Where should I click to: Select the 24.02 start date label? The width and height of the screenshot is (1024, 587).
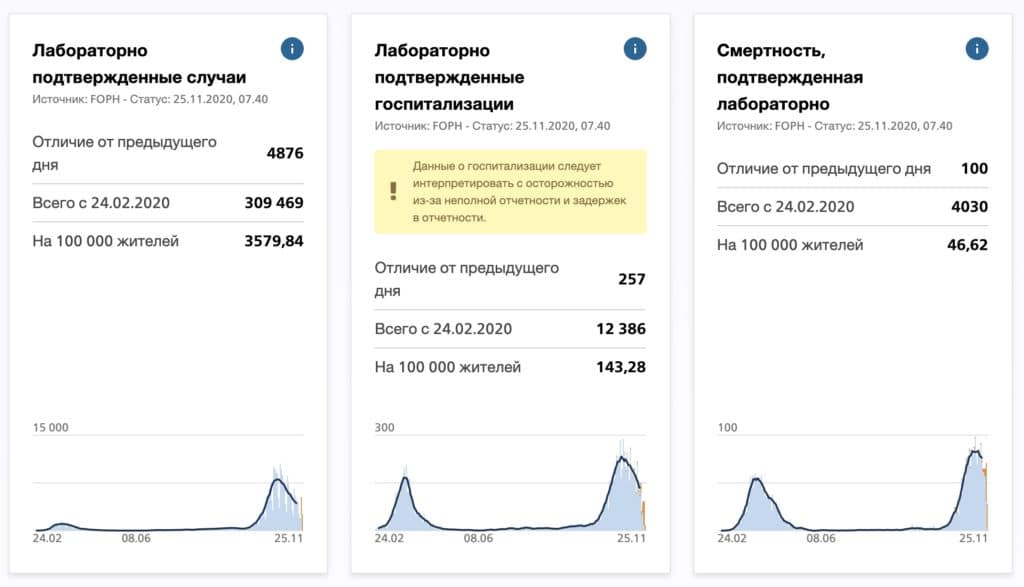coord(47,536)
